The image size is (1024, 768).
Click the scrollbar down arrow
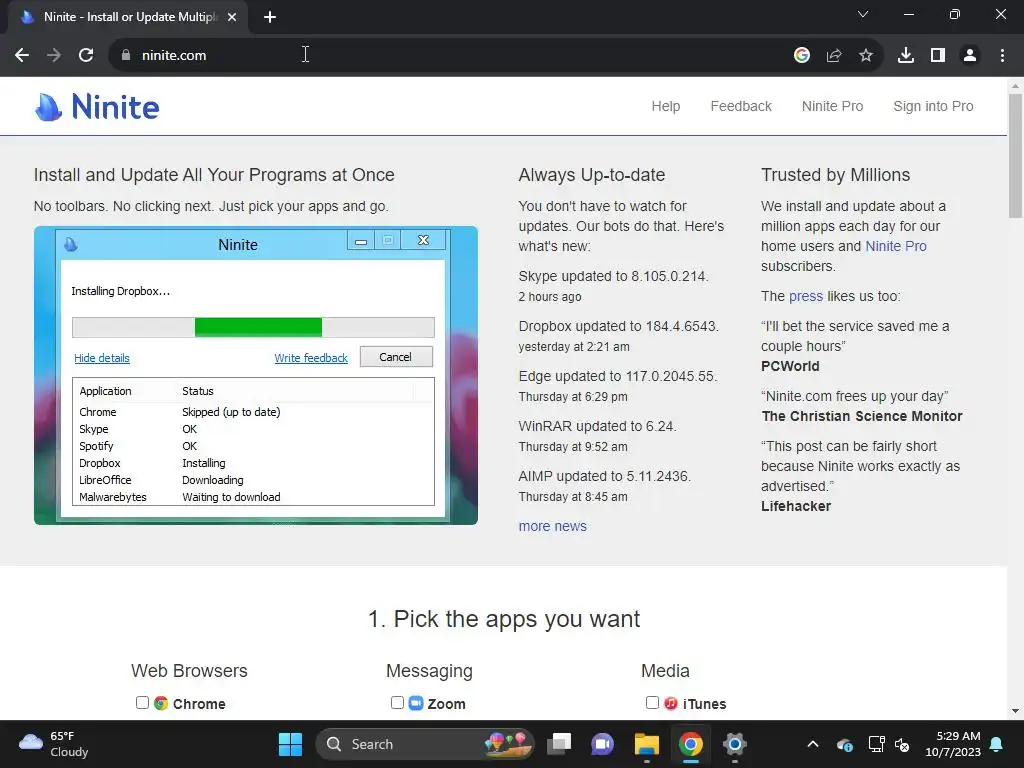[x=1015, y=711]
